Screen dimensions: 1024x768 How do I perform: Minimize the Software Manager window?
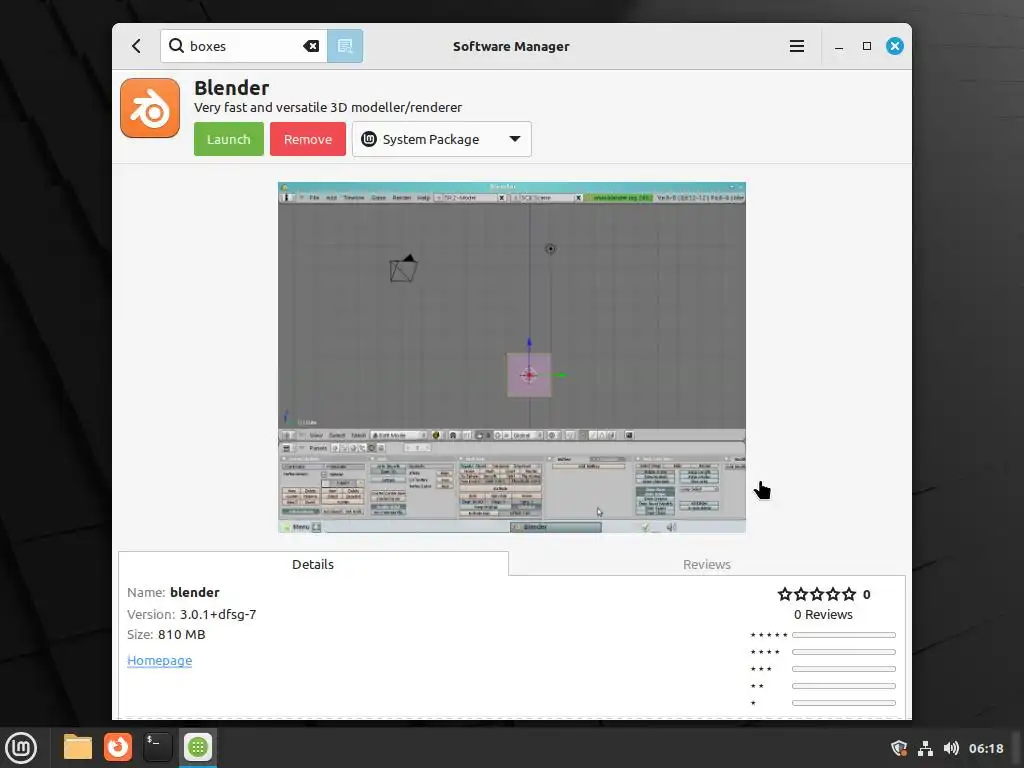[x=839, y=46]
